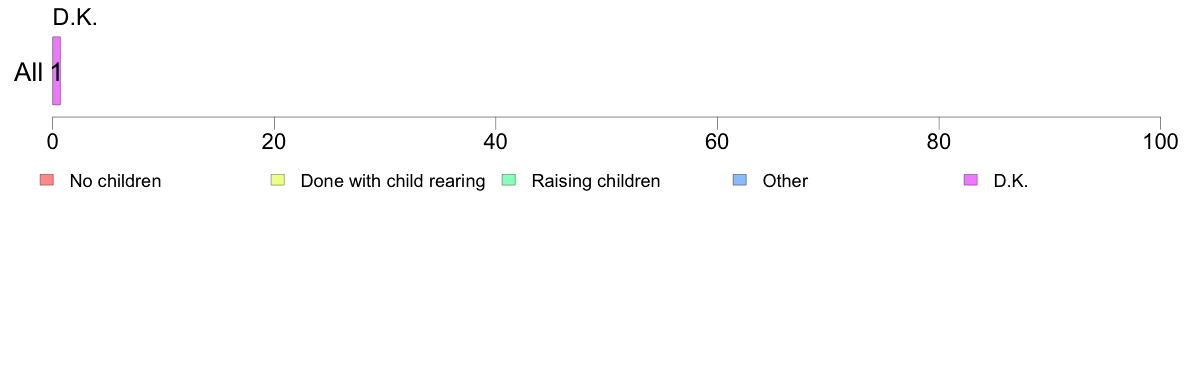Click the 80 axis tick label

939,141
